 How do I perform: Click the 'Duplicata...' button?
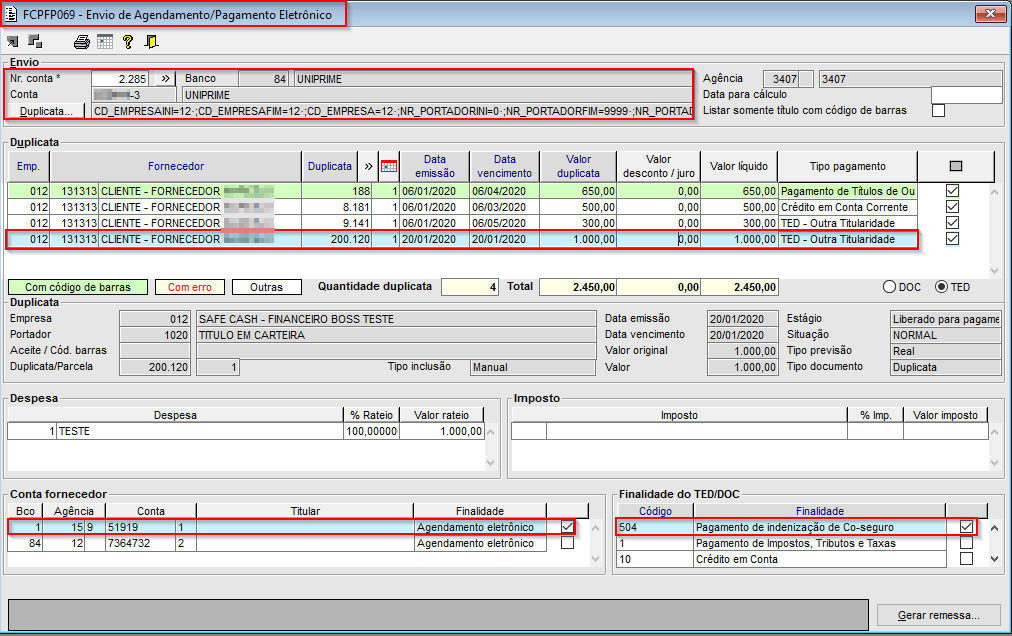[x=48, y=111]
